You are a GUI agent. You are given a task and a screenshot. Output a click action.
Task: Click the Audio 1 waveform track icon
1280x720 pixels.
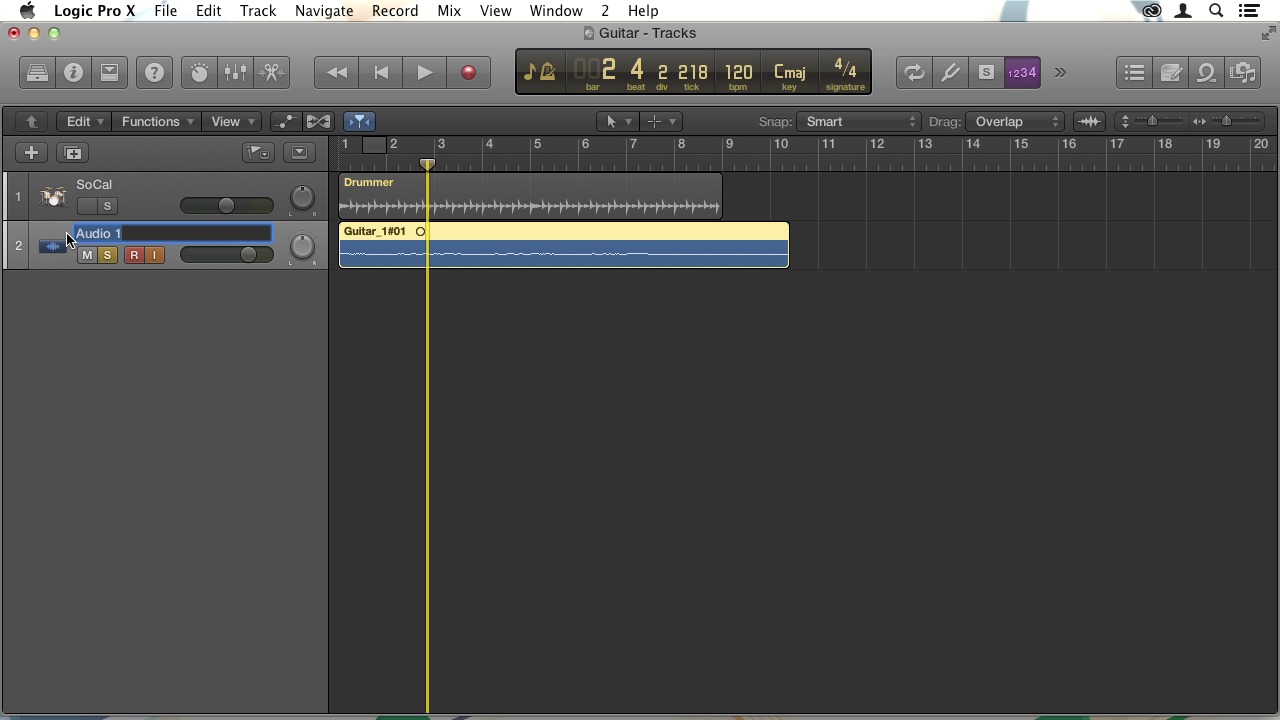(52, 246)
